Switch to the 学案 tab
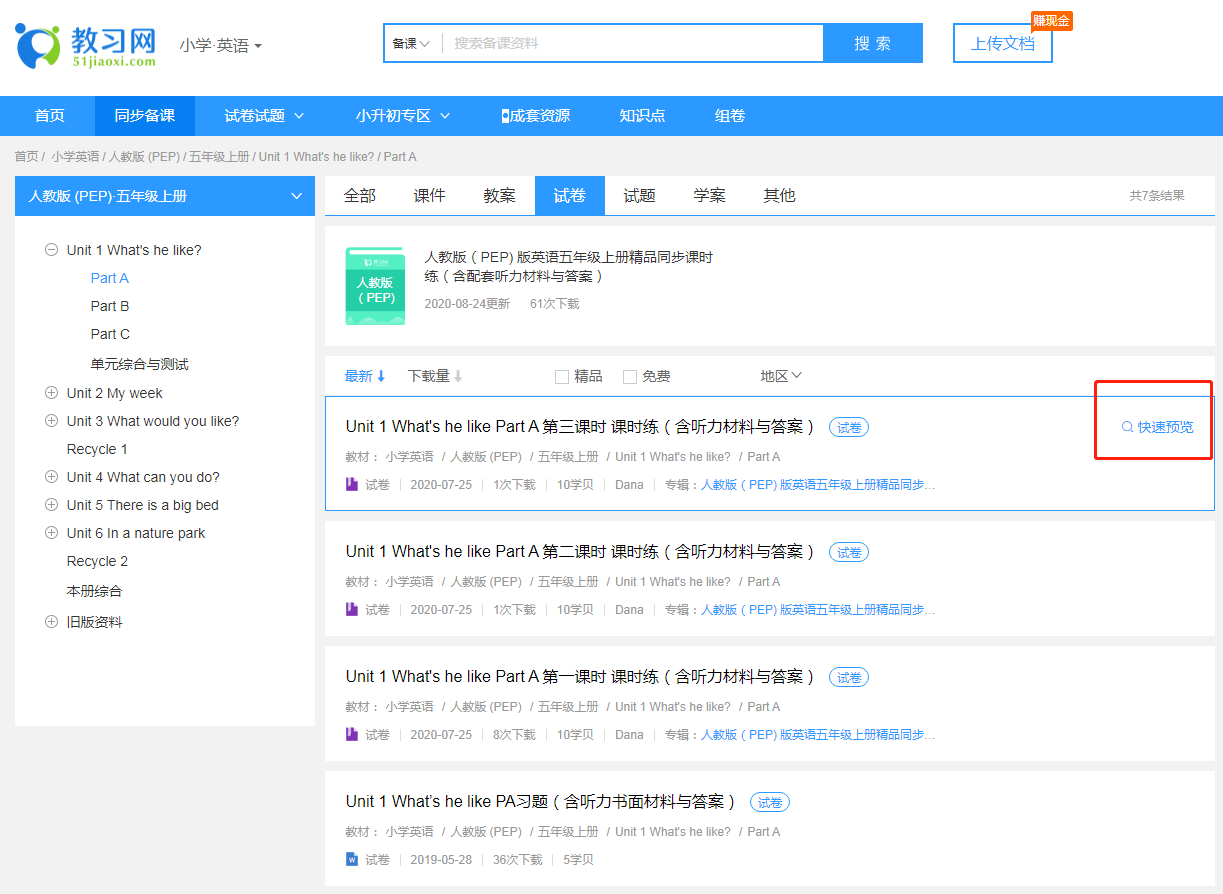1223x894 pixels. (710, 196)
